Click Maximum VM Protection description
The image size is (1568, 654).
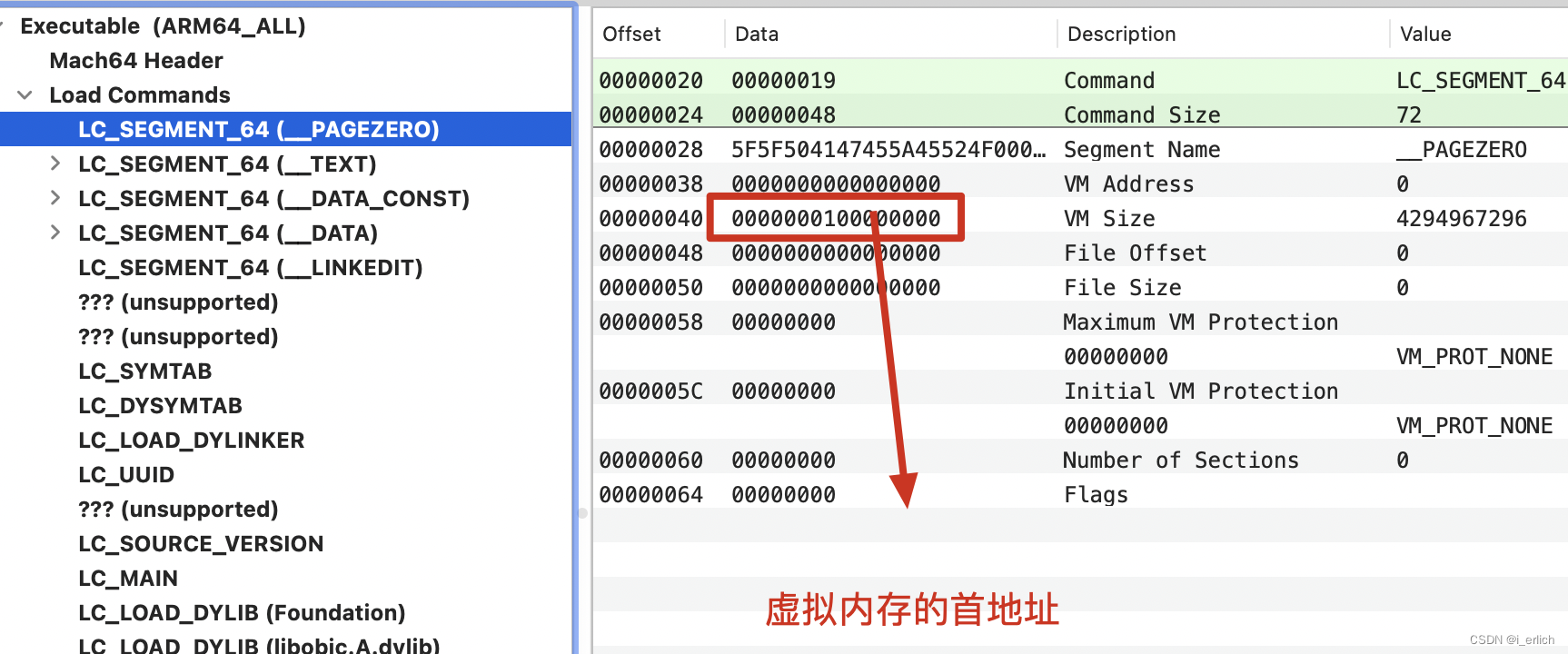point(1201,322)
